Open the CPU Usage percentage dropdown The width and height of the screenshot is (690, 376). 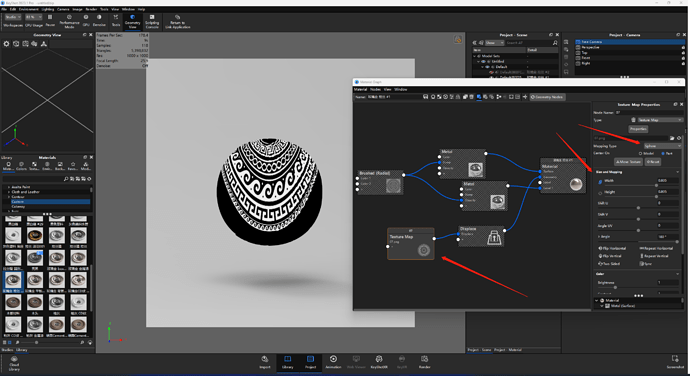[x=33, y=17]
